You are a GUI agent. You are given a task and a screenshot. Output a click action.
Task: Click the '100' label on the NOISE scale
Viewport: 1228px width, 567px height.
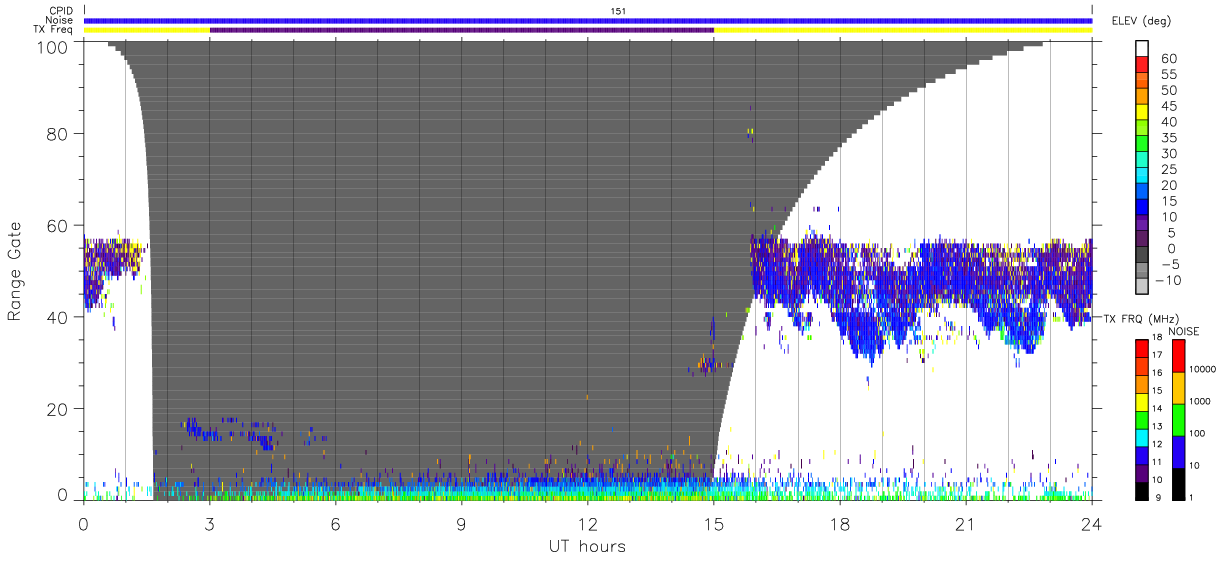click(x=1198, y=434)
